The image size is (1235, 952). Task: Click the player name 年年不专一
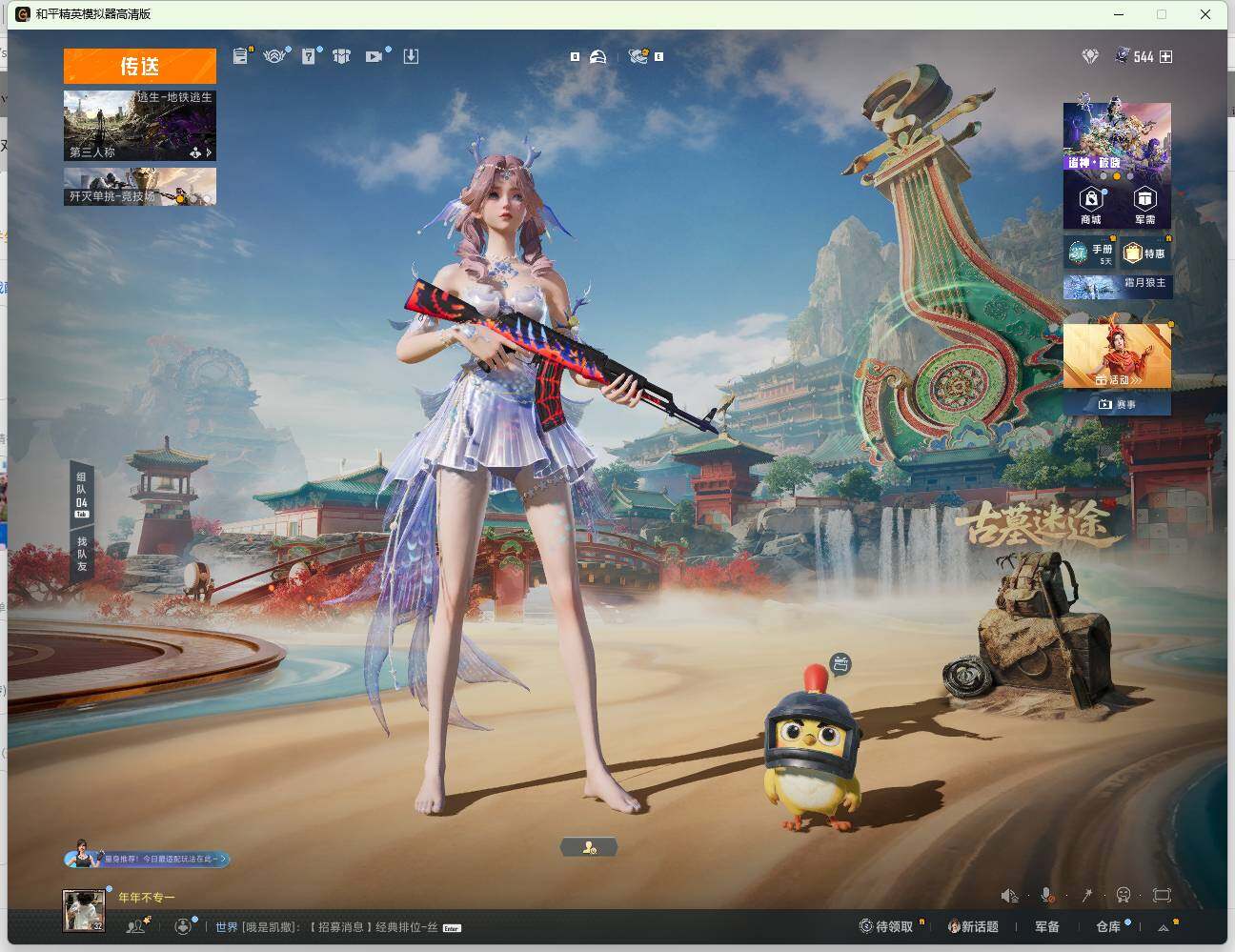click(147, 897)
